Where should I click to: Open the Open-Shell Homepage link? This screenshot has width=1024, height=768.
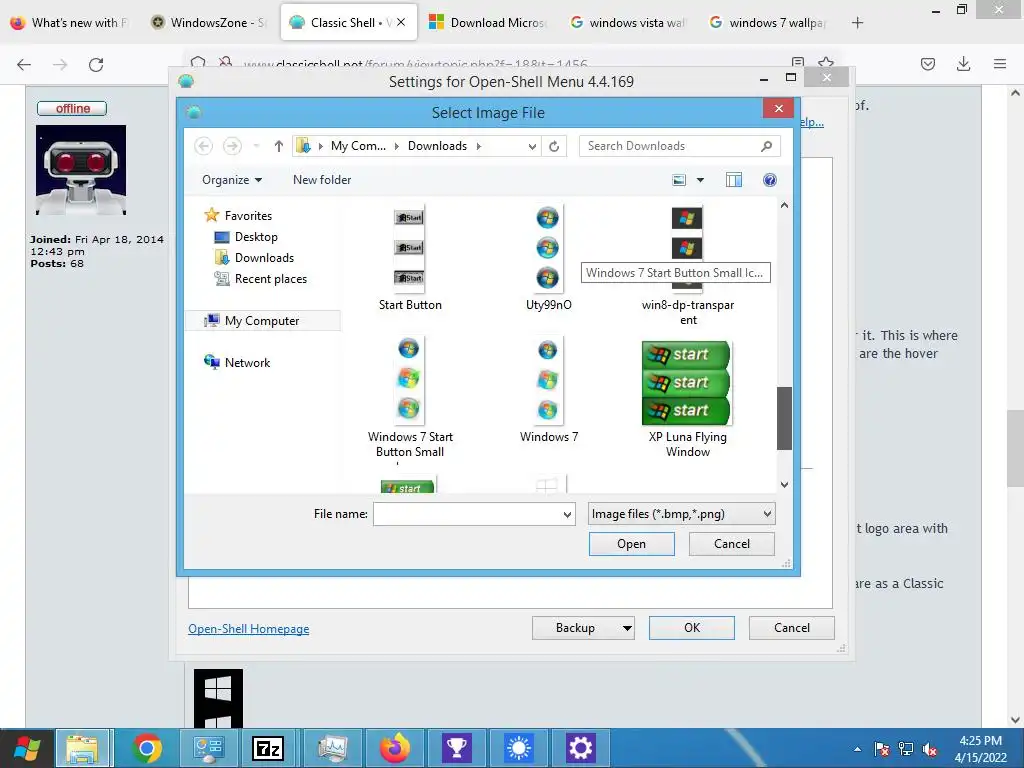[249, 629]
